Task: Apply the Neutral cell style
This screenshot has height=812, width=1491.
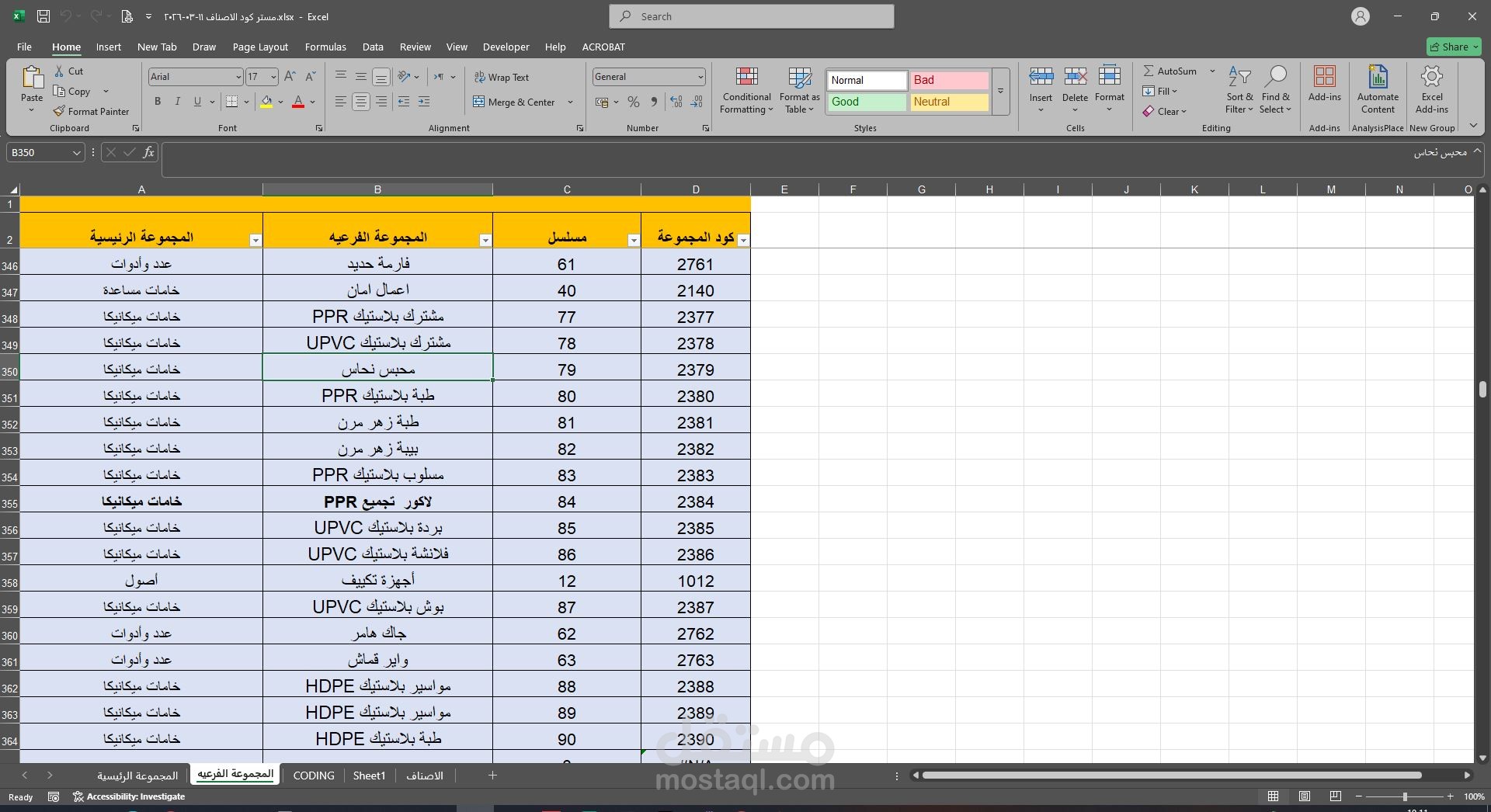Action: tap(949, 102)
